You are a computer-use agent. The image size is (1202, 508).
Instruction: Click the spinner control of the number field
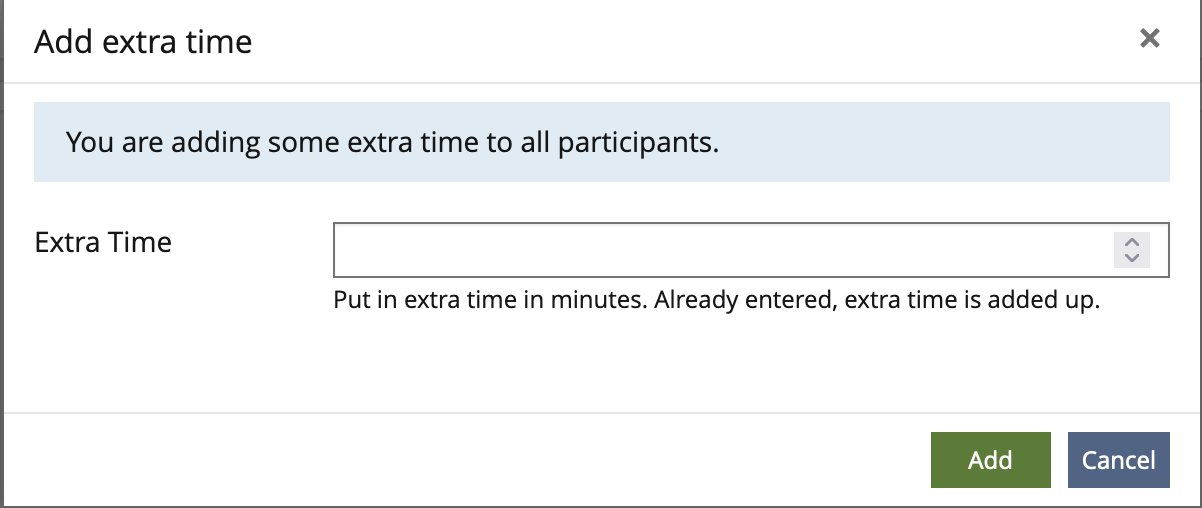pos(1132,249)
